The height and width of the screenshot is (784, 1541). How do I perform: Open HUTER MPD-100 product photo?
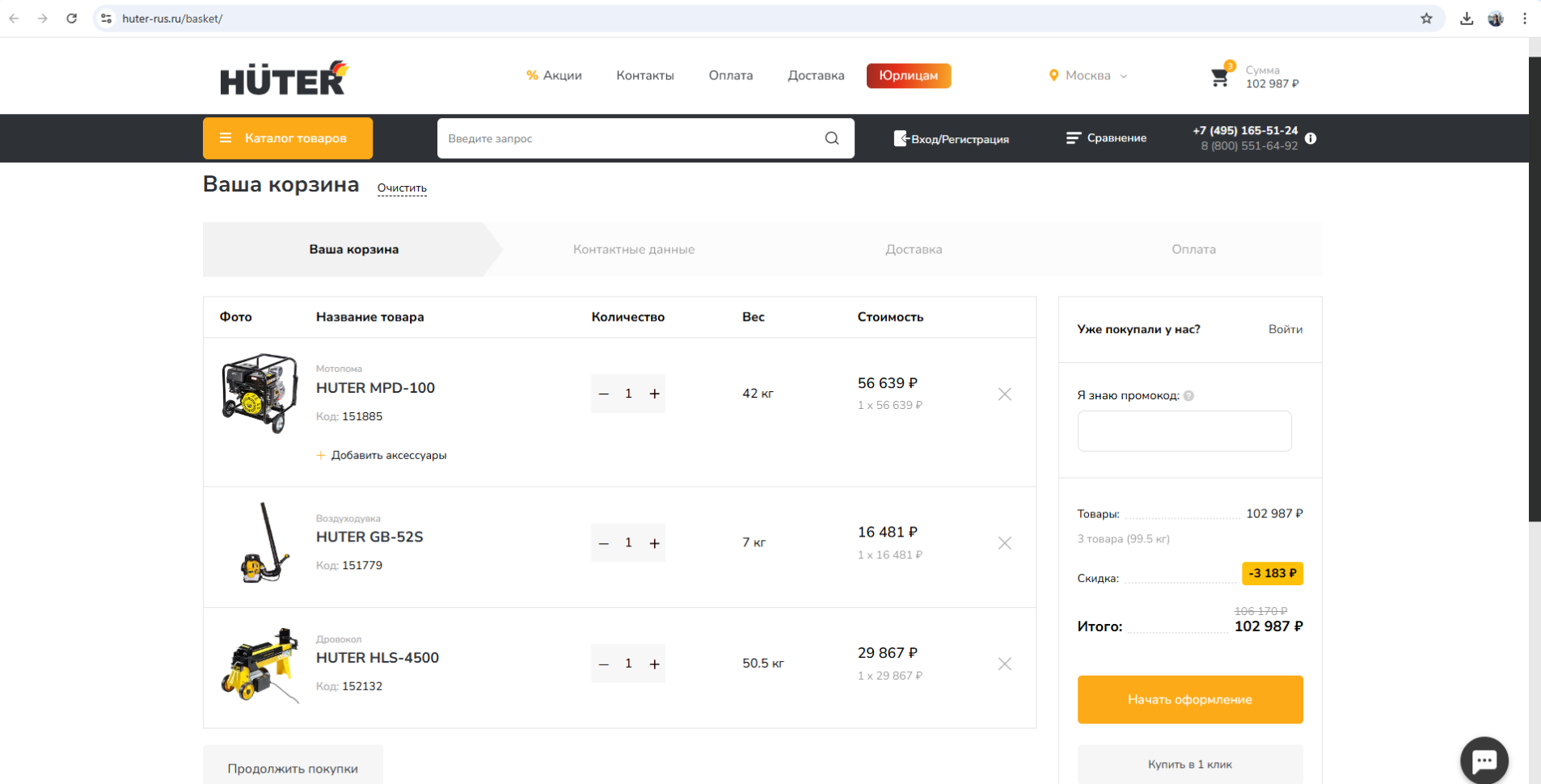pos(259,394)
